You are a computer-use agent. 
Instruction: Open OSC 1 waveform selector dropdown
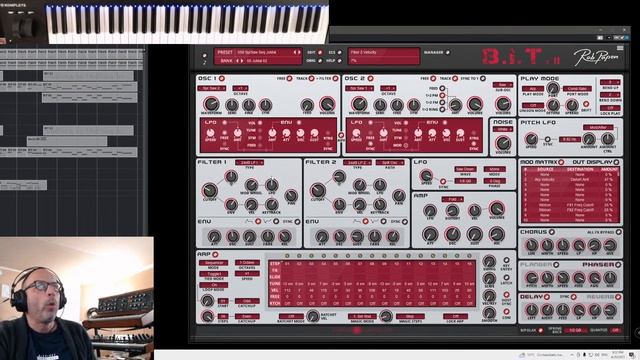211,88
